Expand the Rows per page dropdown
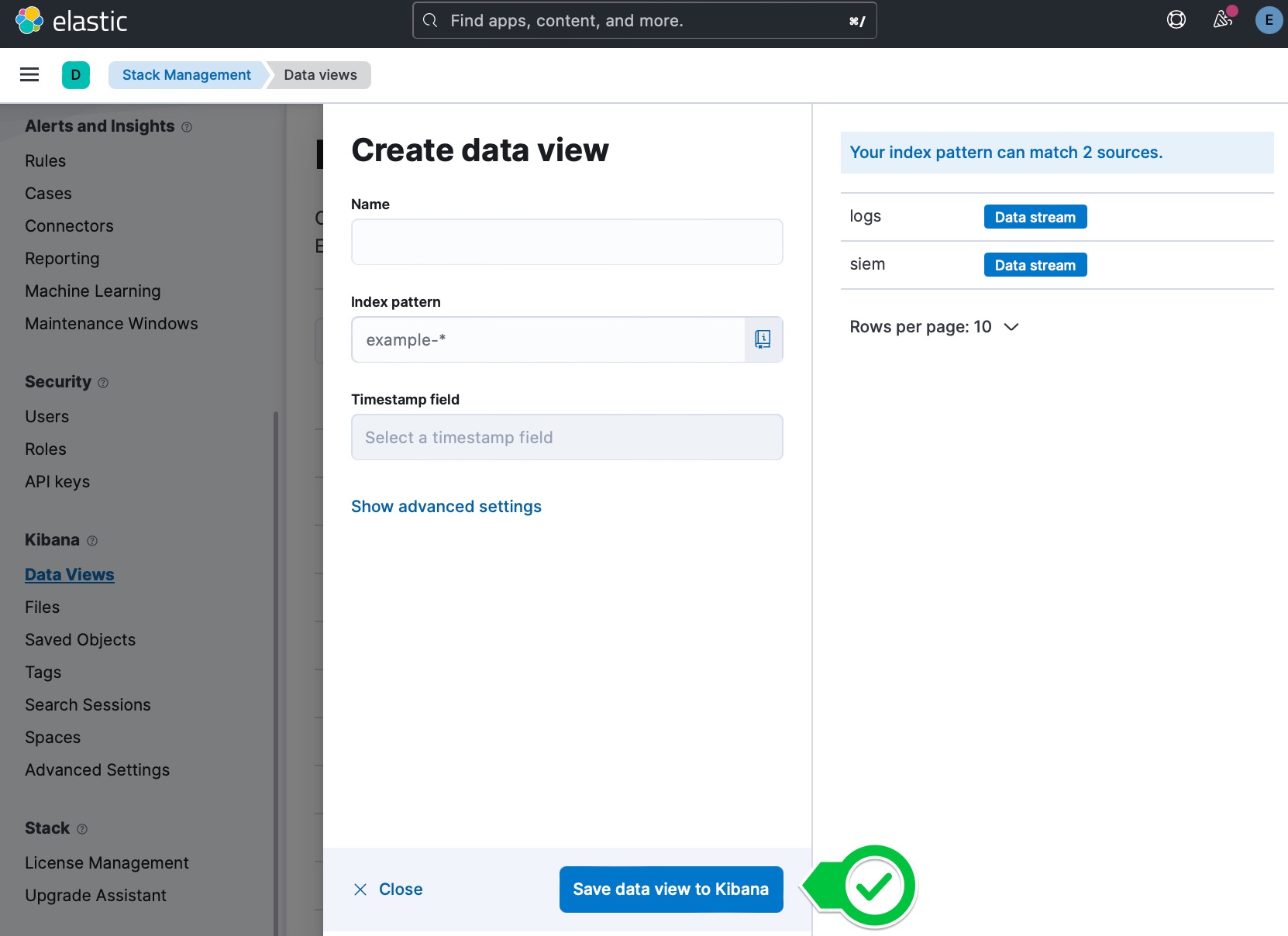The width and height of the screenshot is (1288, 936). pos(934,327)
